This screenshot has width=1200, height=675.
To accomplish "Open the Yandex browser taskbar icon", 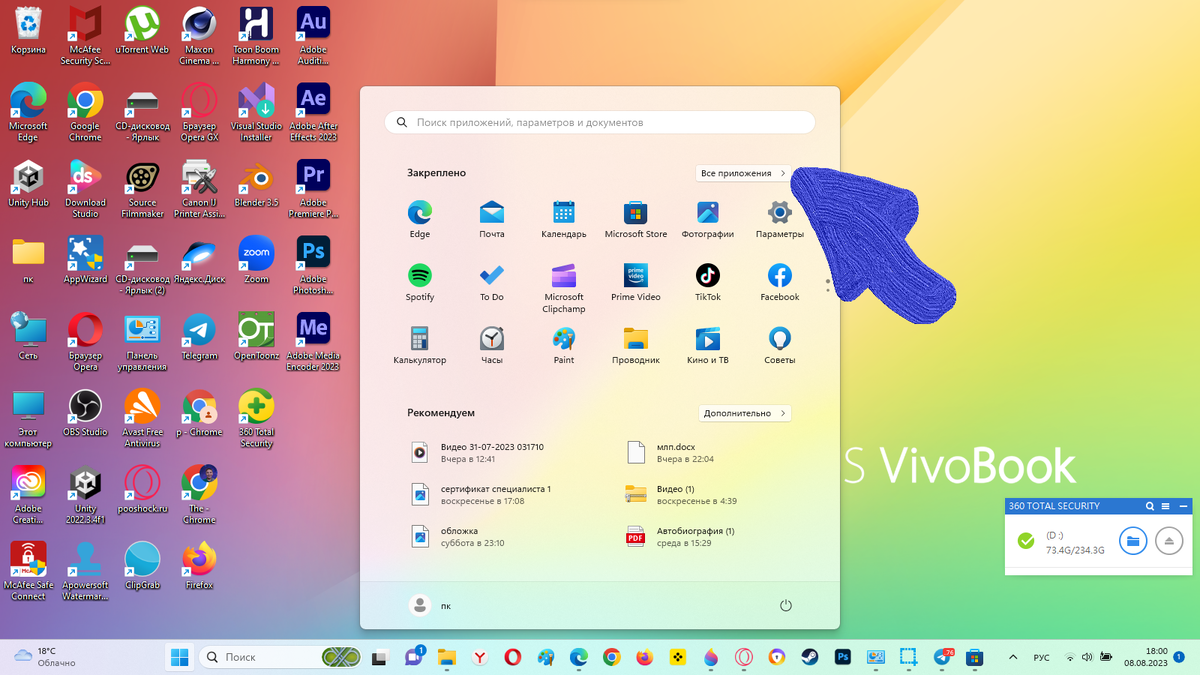I will point(480,657).
